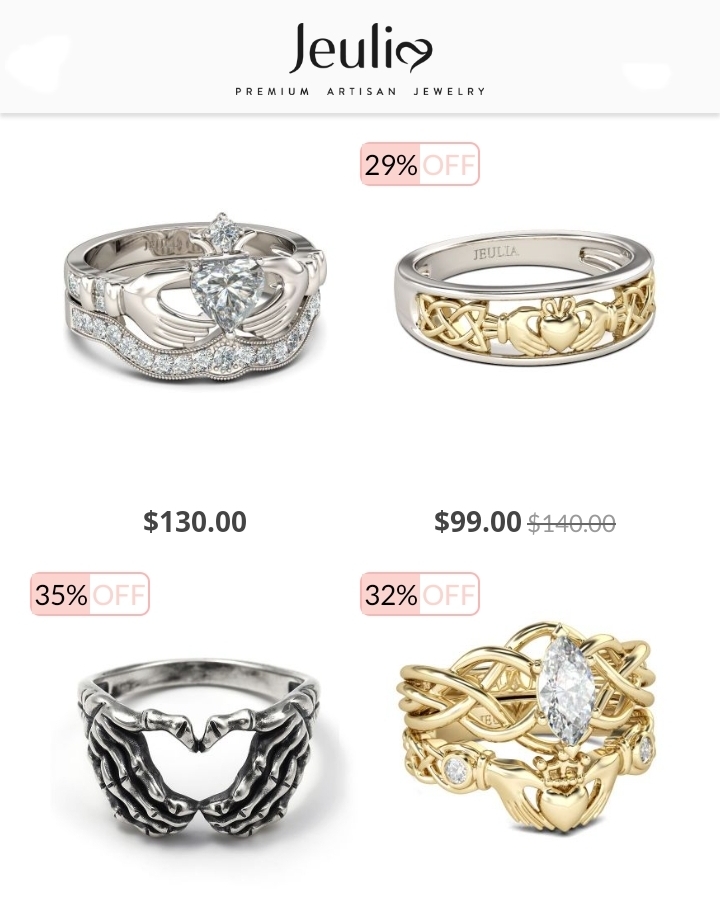Screen dimensions: 720x900
Task: Click the $130.00 price label
Action: [195, 522]
